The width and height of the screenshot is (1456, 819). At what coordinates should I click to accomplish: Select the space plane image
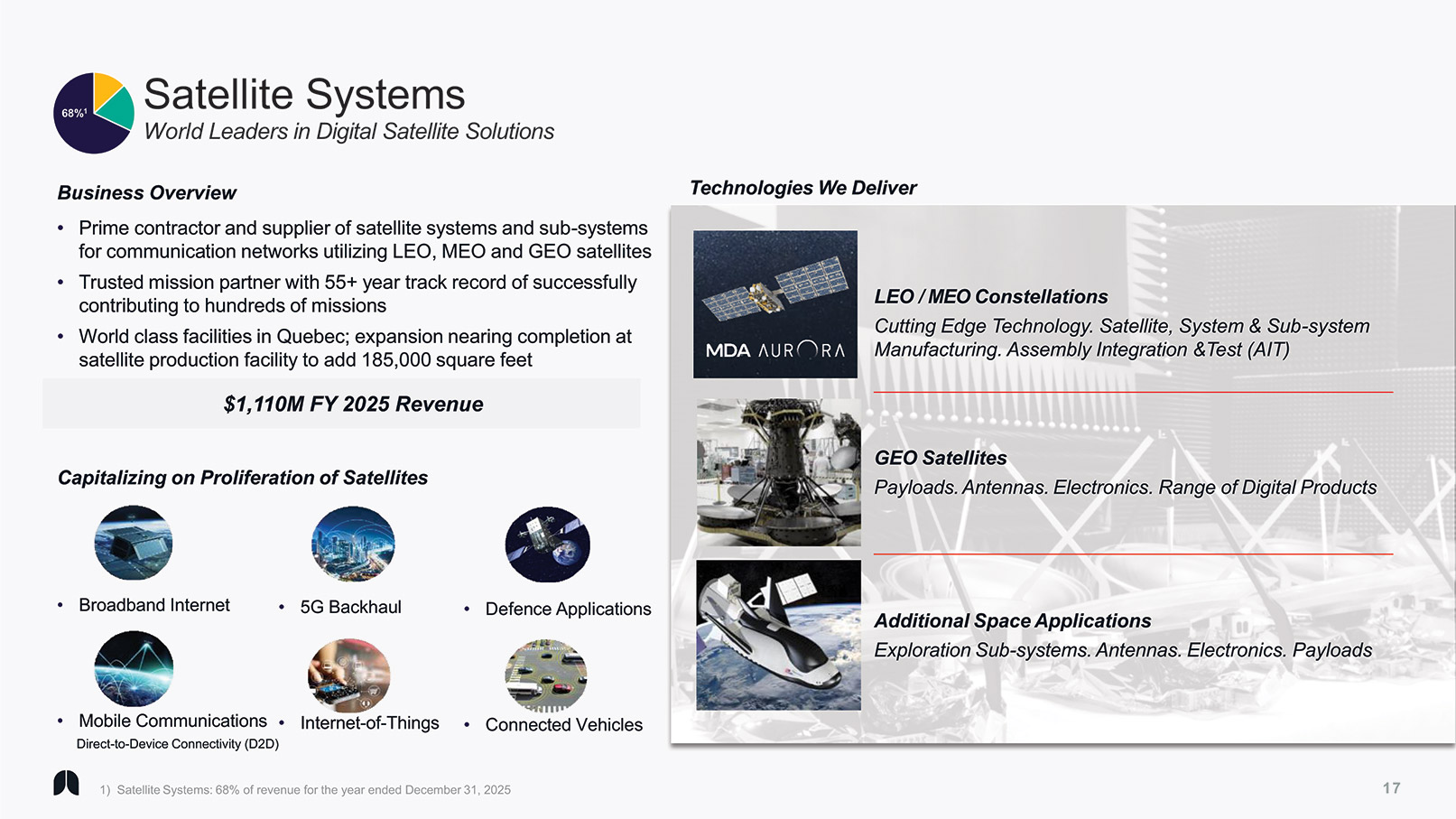tap(778, 635)
